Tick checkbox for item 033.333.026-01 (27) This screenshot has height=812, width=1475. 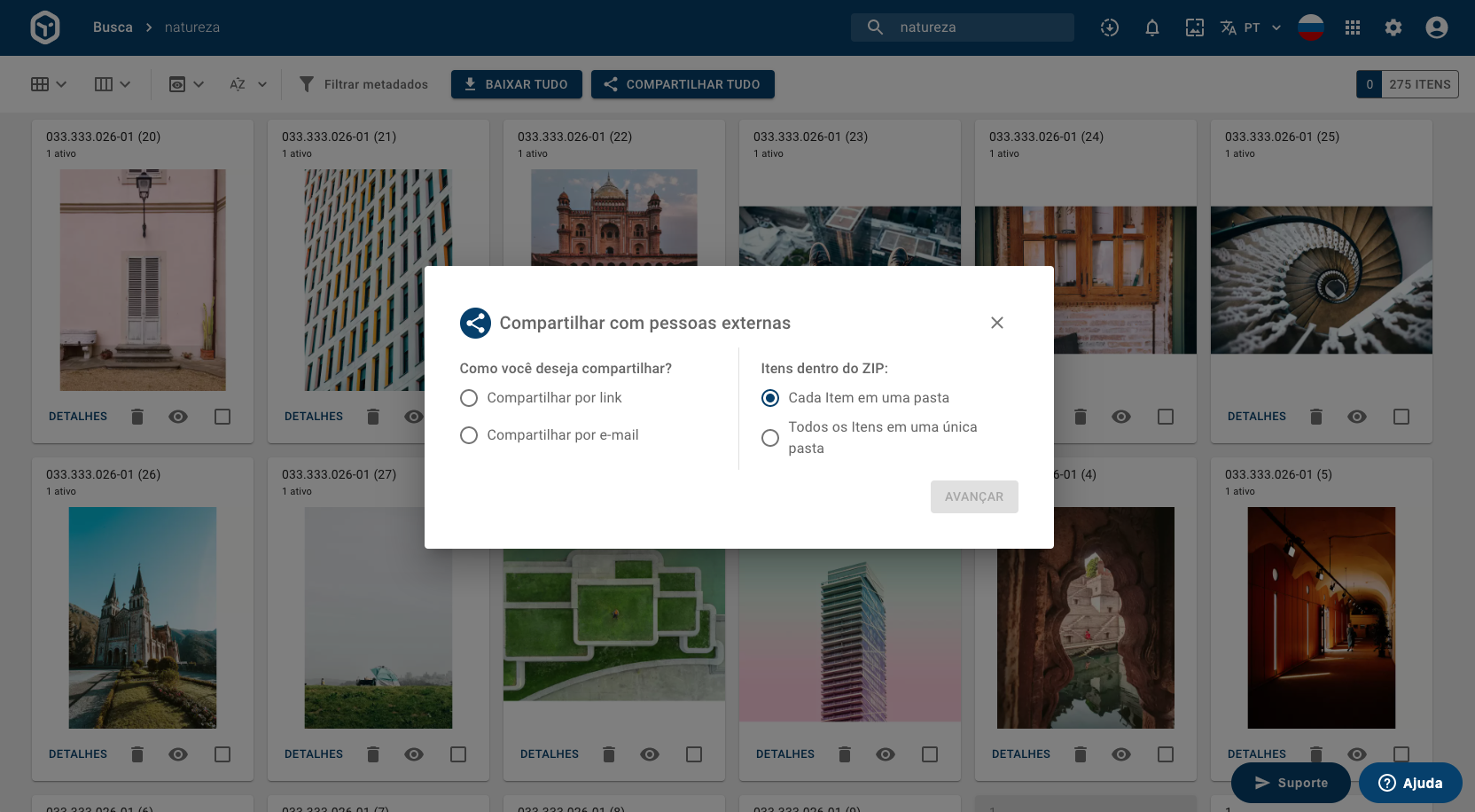(x=458, y=754)
